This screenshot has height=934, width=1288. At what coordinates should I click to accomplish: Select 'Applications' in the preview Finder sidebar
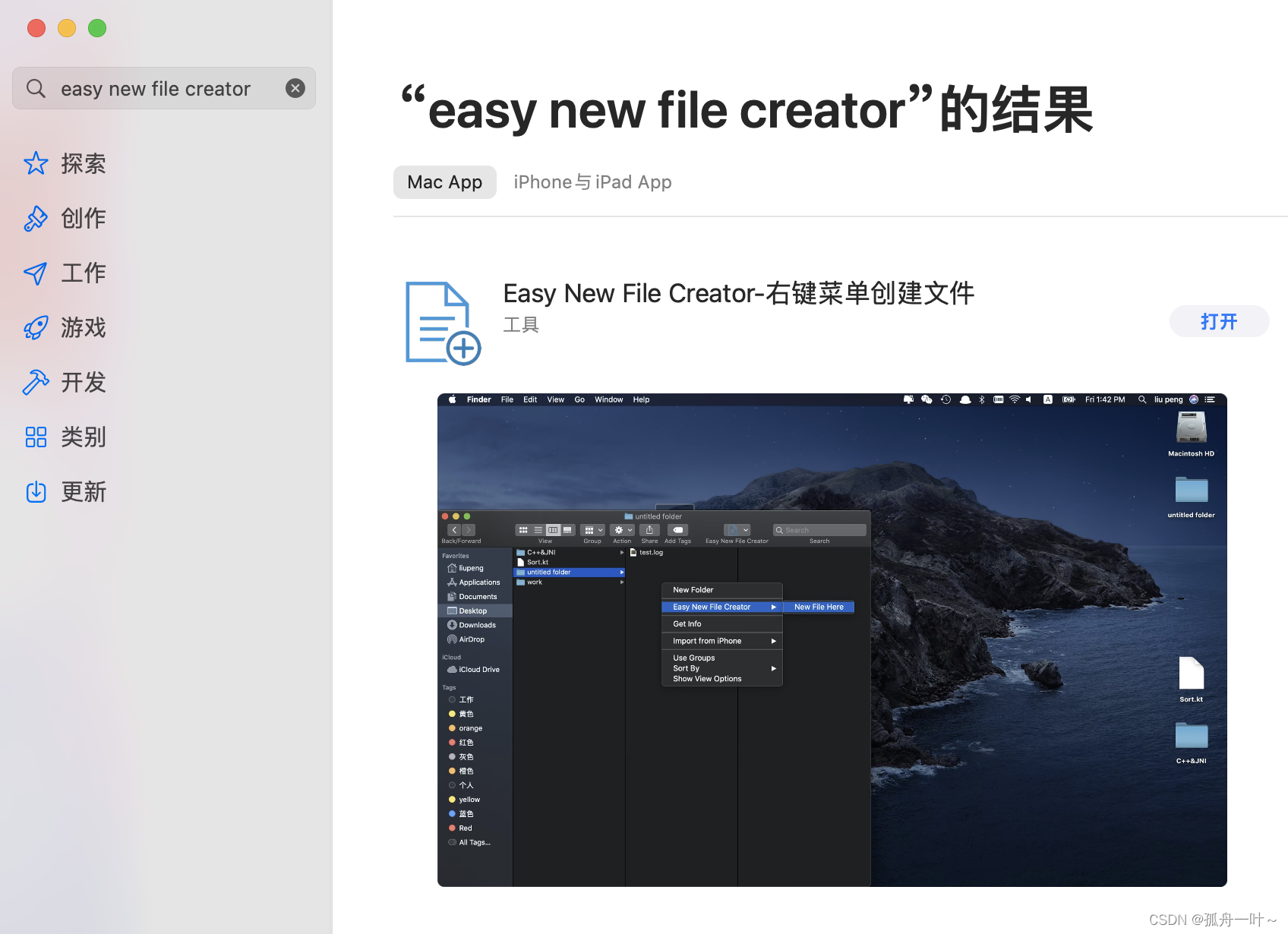(475, 582)
